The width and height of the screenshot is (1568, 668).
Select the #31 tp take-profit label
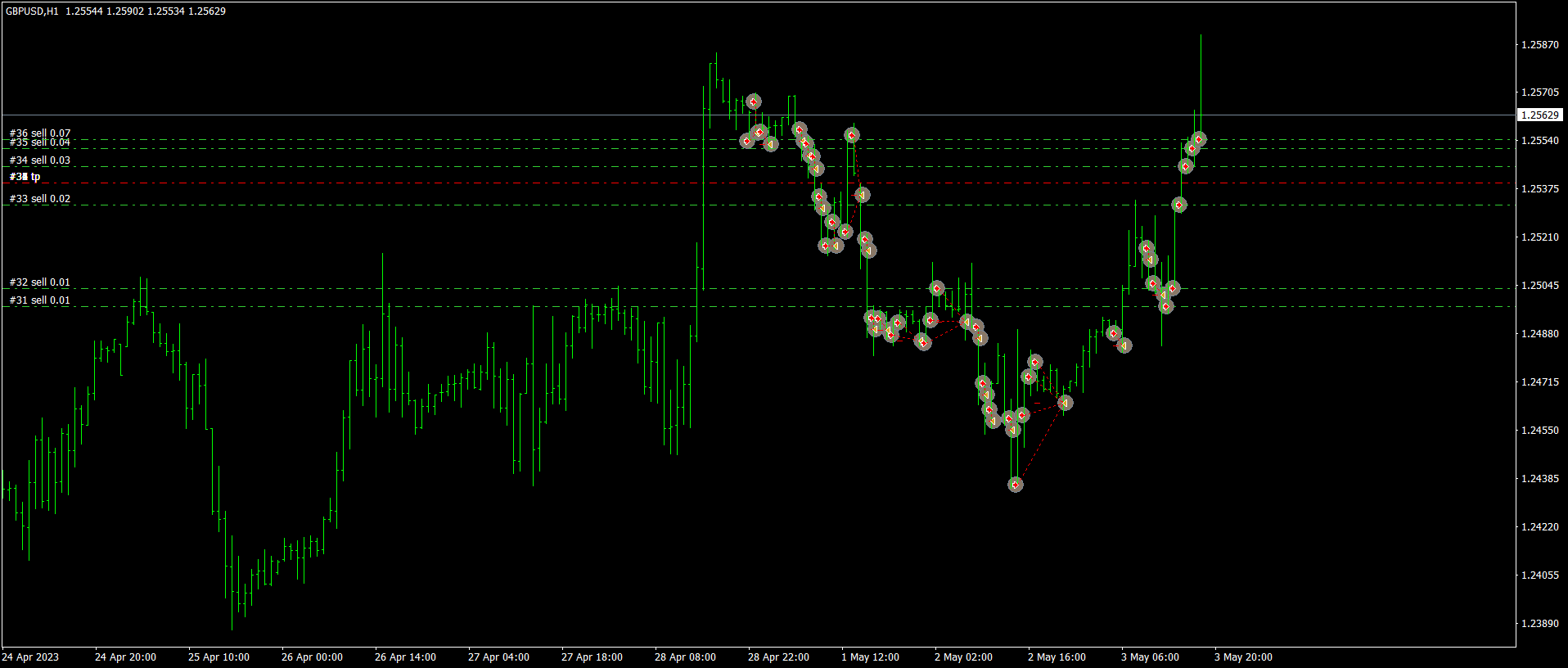pos(25,177)
